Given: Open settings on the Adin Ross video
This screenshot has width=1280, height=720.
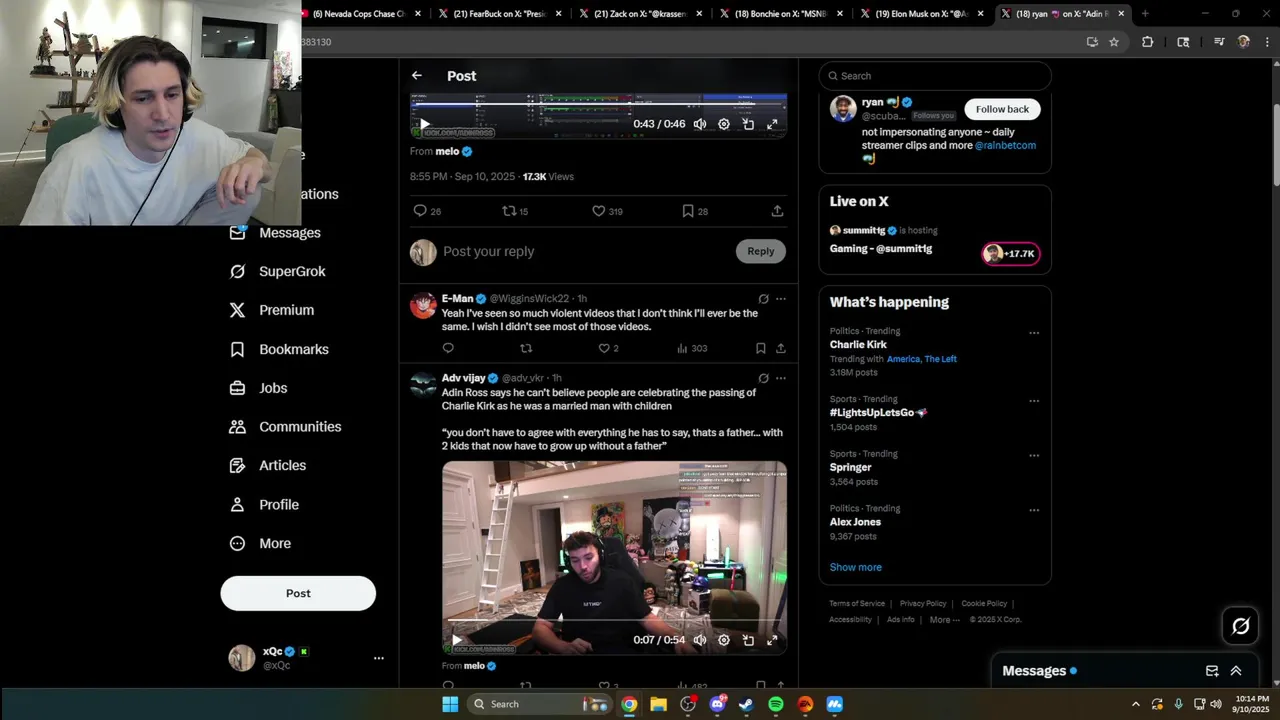Looking at the screenshot, I should 724,640.
